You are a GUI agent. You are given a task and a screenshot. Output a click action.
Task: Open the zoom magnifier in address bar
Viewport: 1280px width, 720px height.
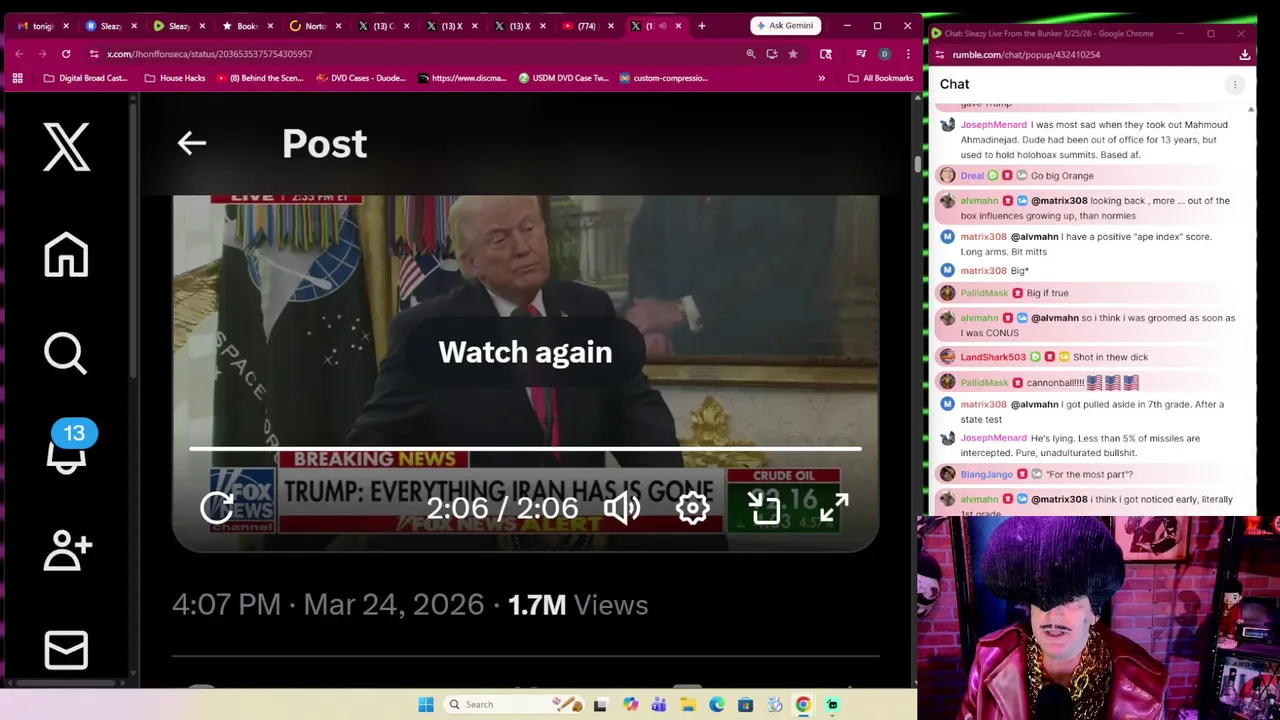pos(751,54)
